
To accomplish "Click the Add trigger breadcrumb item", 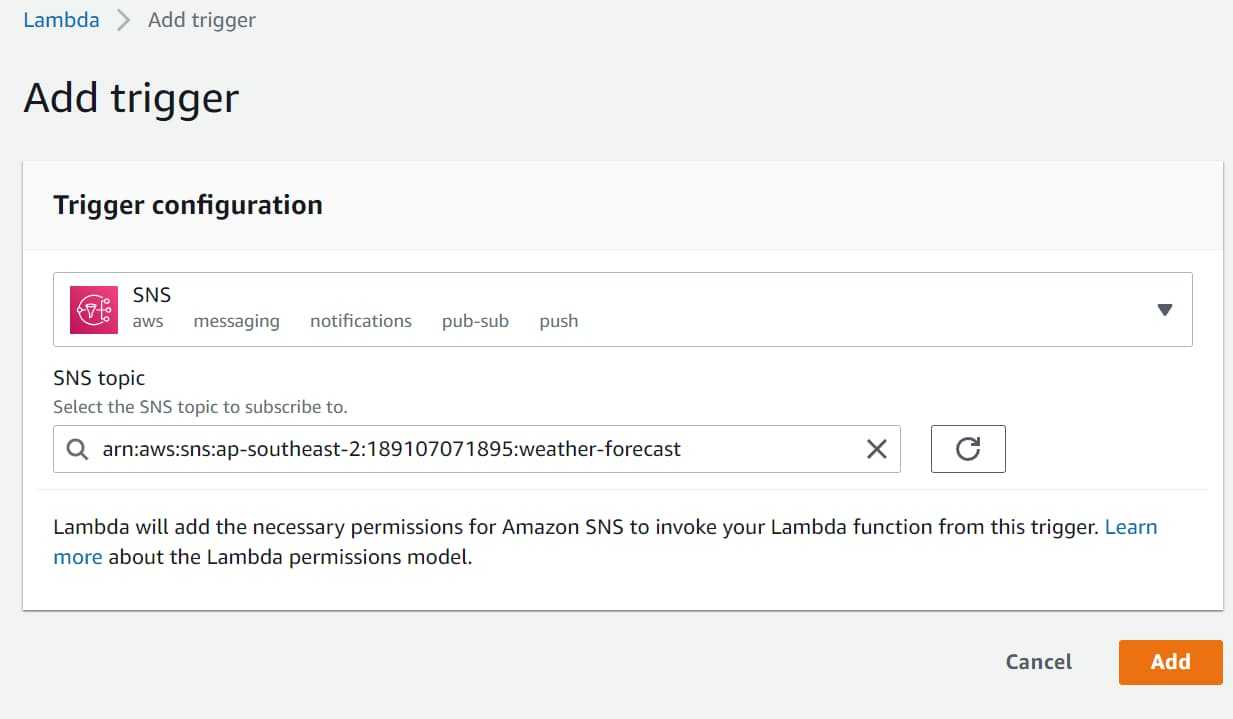I will click(x=201, y=20).
